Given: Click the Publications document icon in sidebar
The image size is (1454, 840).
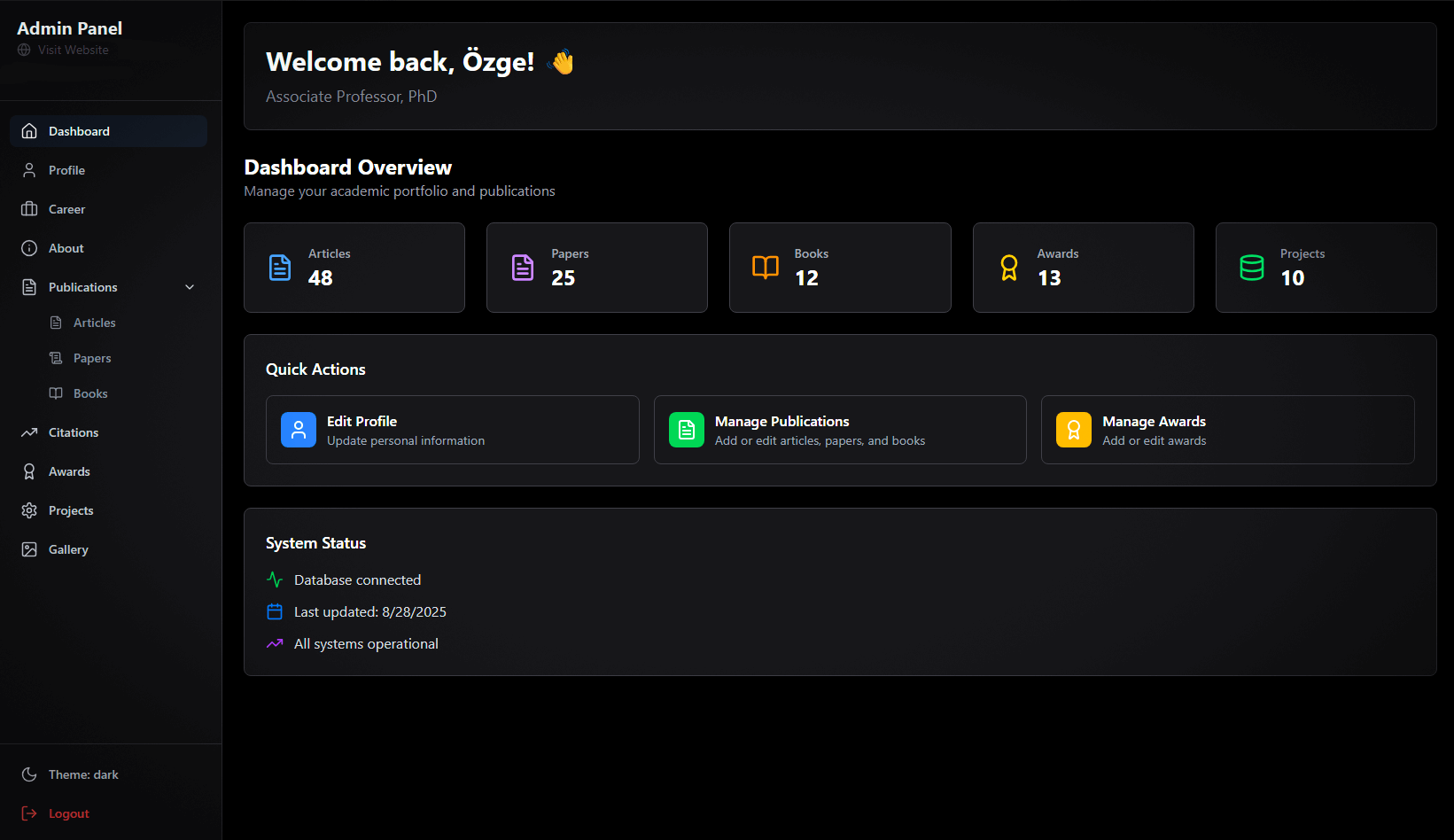Looking at the screenshot, I should (x=29, y=287).
